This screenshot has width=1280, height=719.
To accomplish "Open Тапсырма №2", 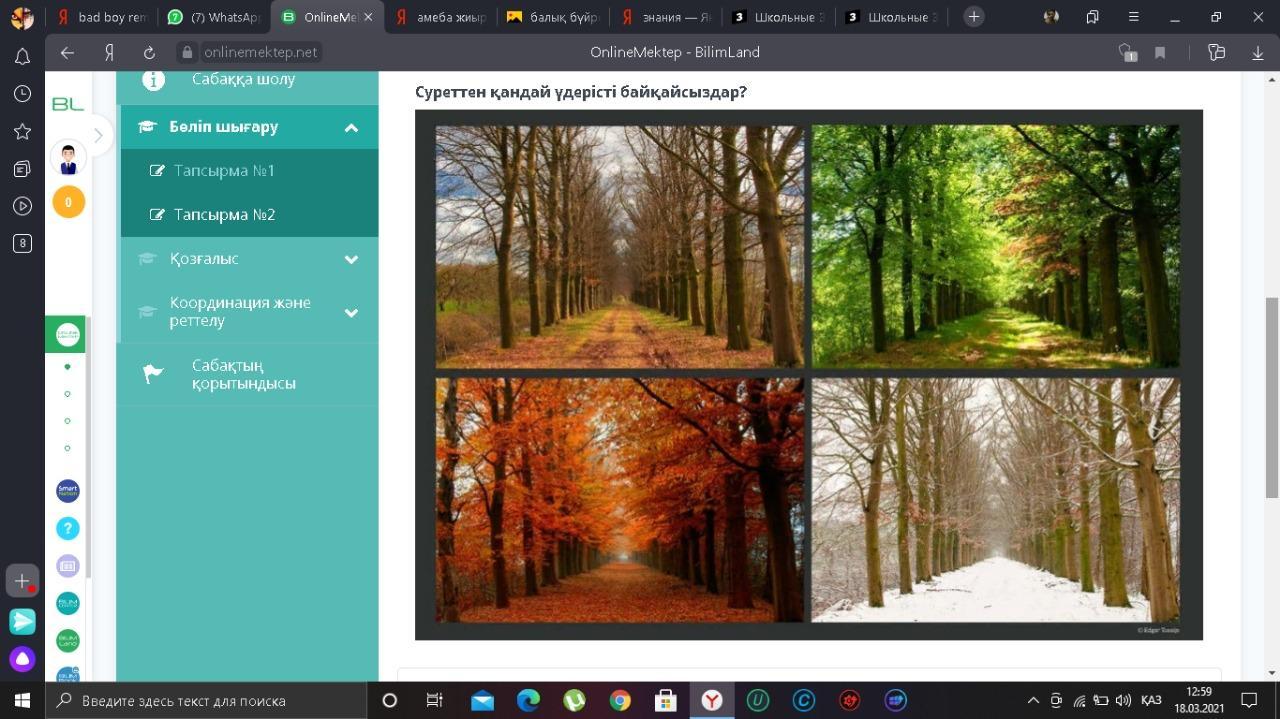I will click(x=224, y=215).
